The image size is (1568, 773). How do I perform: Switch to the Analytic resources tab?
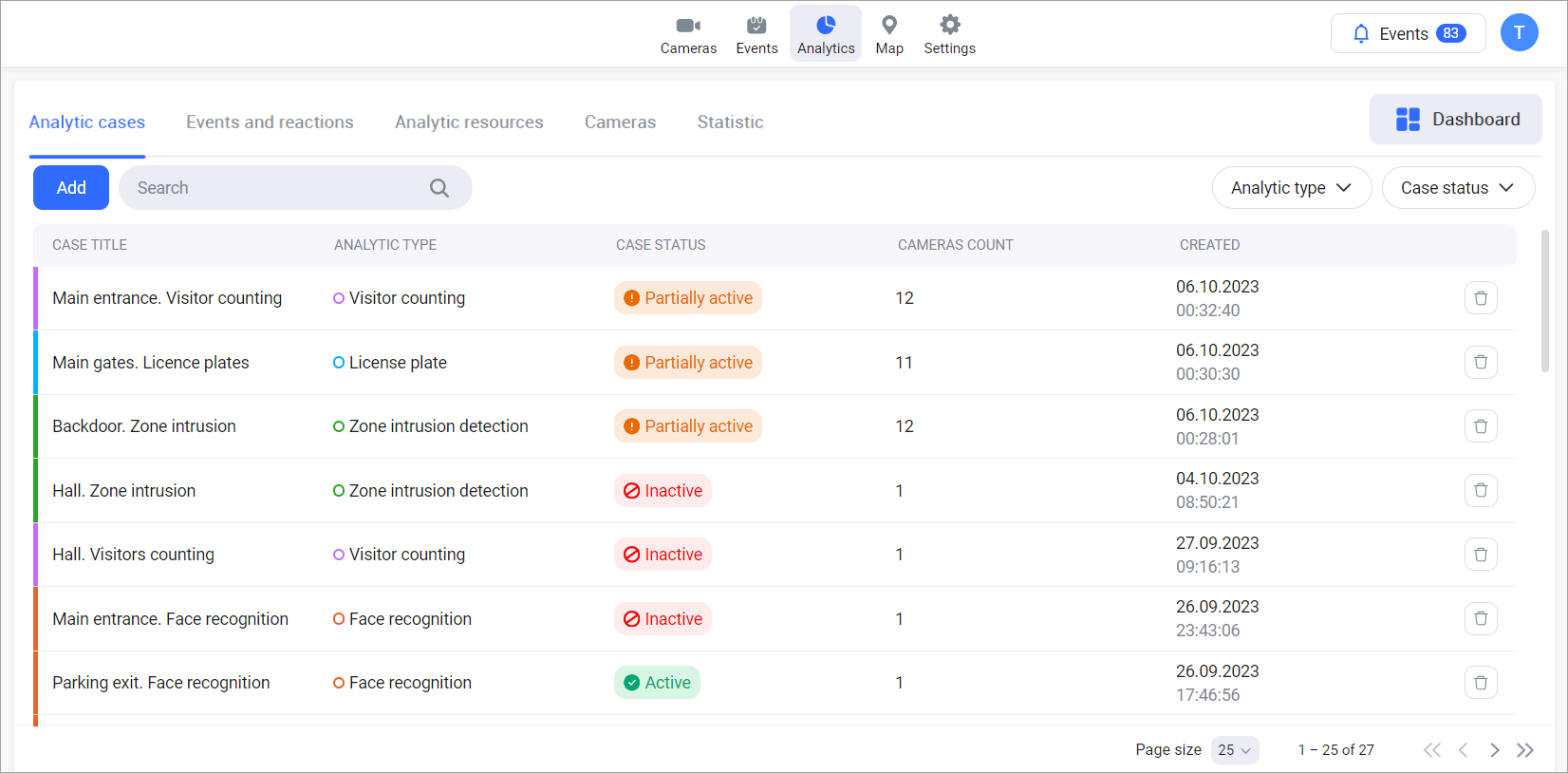click(469, 123)
